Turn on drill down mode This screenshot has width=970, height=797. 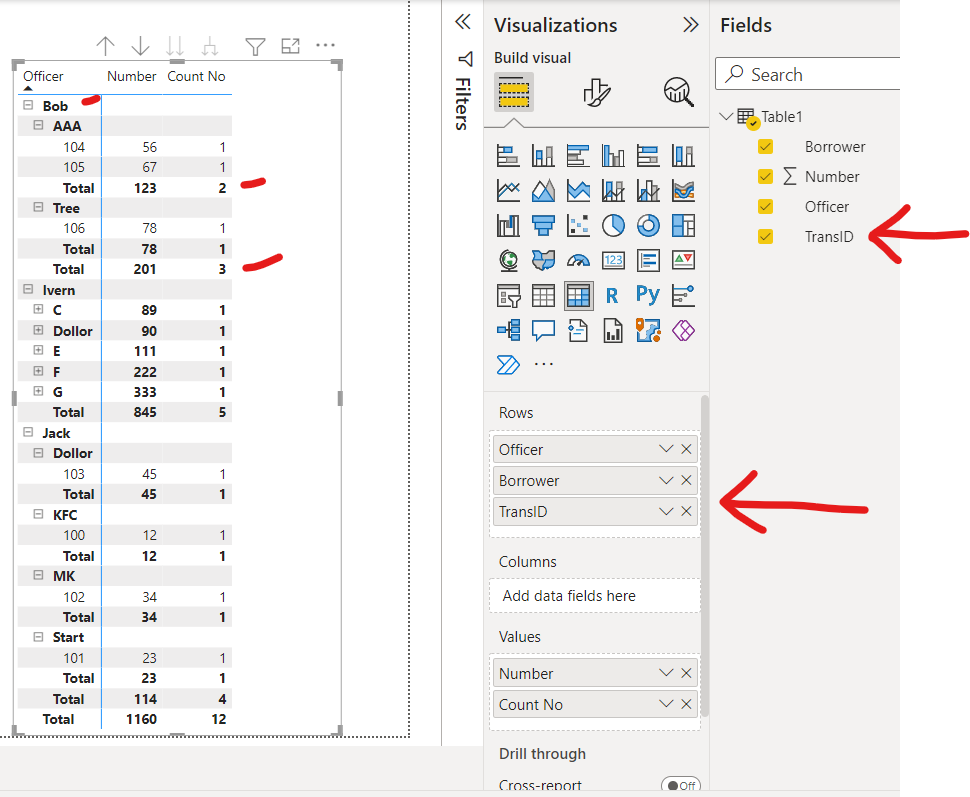140,45
